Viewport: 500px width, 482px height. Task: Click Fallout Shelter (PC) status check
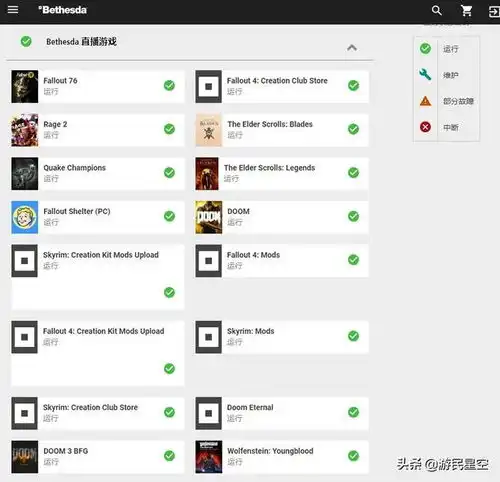click(x=169, y=216)
